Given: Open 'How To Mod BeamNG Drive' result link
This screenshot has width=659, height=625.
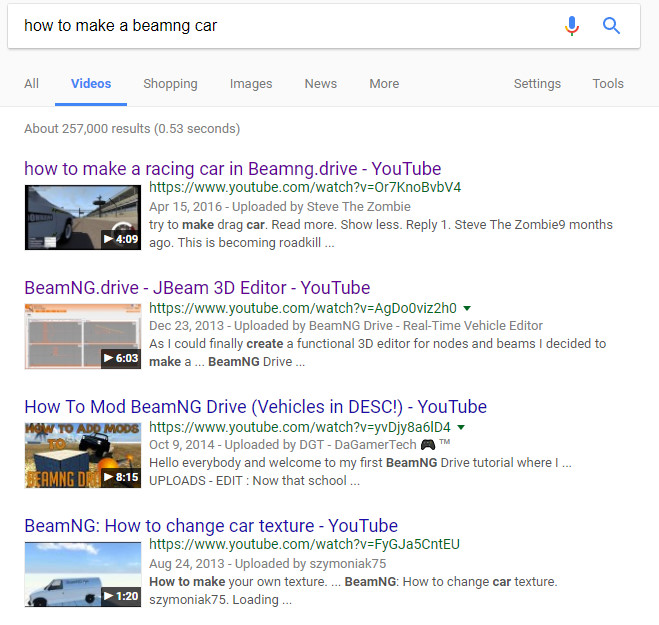Looking at the screenshot, I should [x=255, y=407].
